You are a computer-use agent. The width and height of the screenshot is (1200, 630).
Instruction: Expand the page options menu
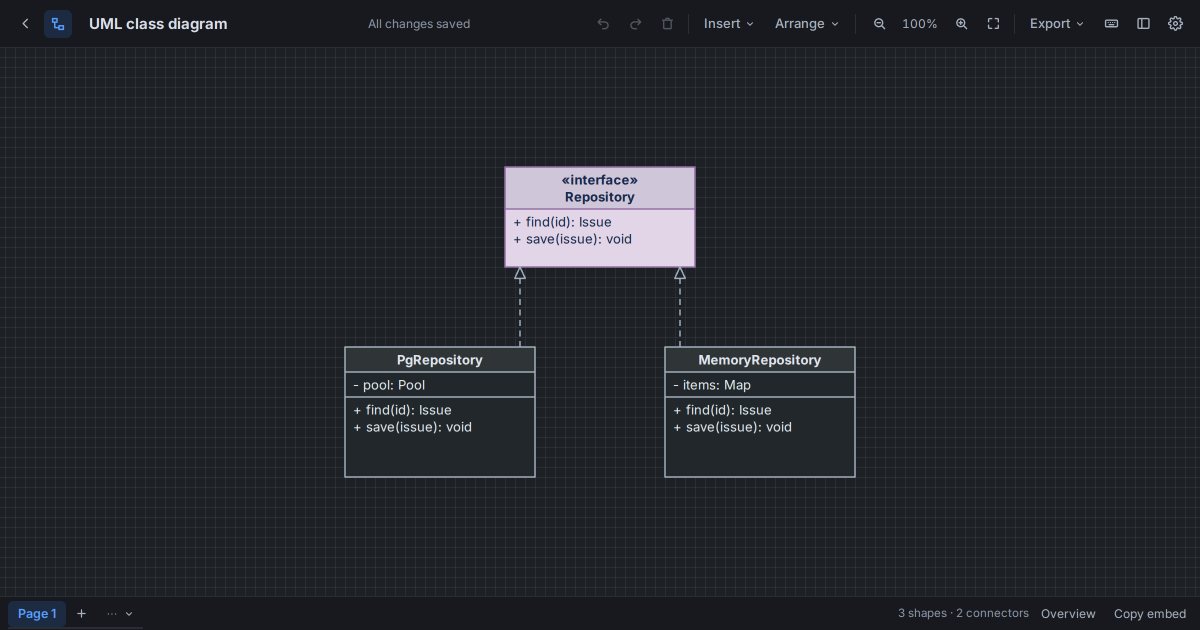click(120, 614)
